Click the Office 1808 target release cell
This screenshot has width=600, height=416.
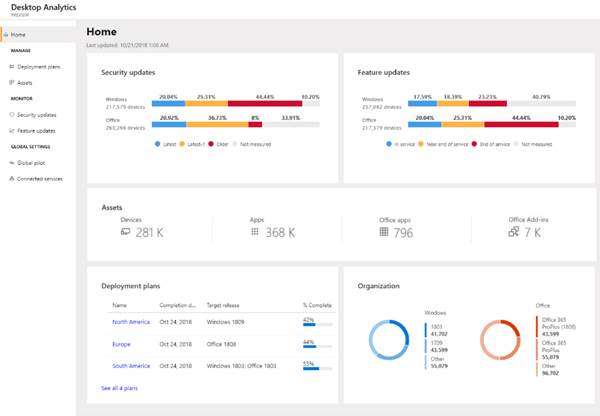coord(221,344)
